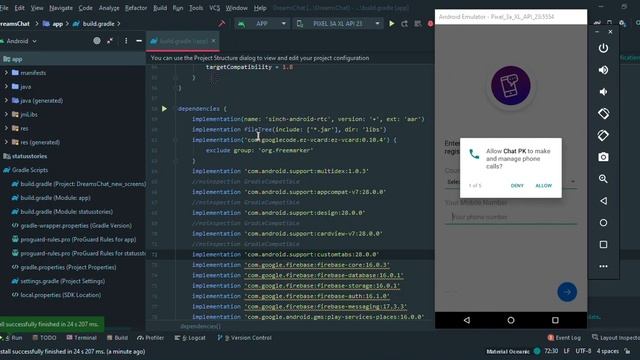Click DENY in the permission dialog
This screenshot has width=640, height=360.
coord(517,186)
